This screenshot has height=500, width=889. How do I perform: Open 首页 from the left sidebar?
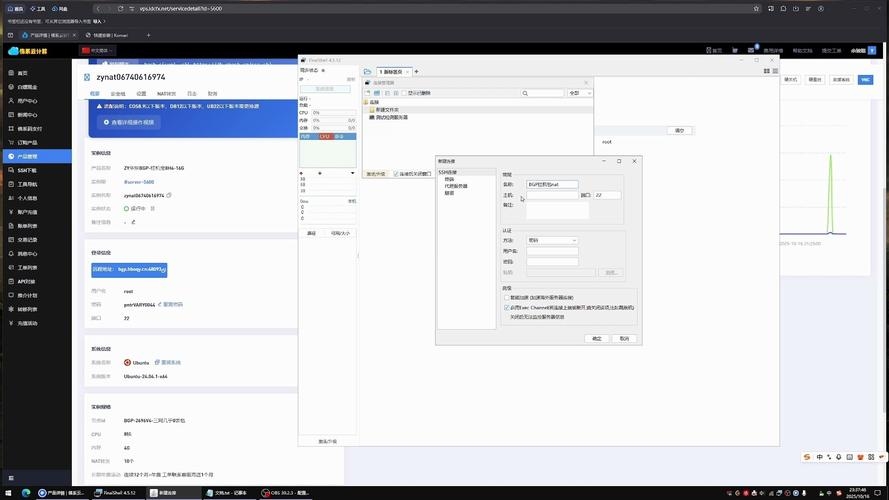tap(22, 73)
